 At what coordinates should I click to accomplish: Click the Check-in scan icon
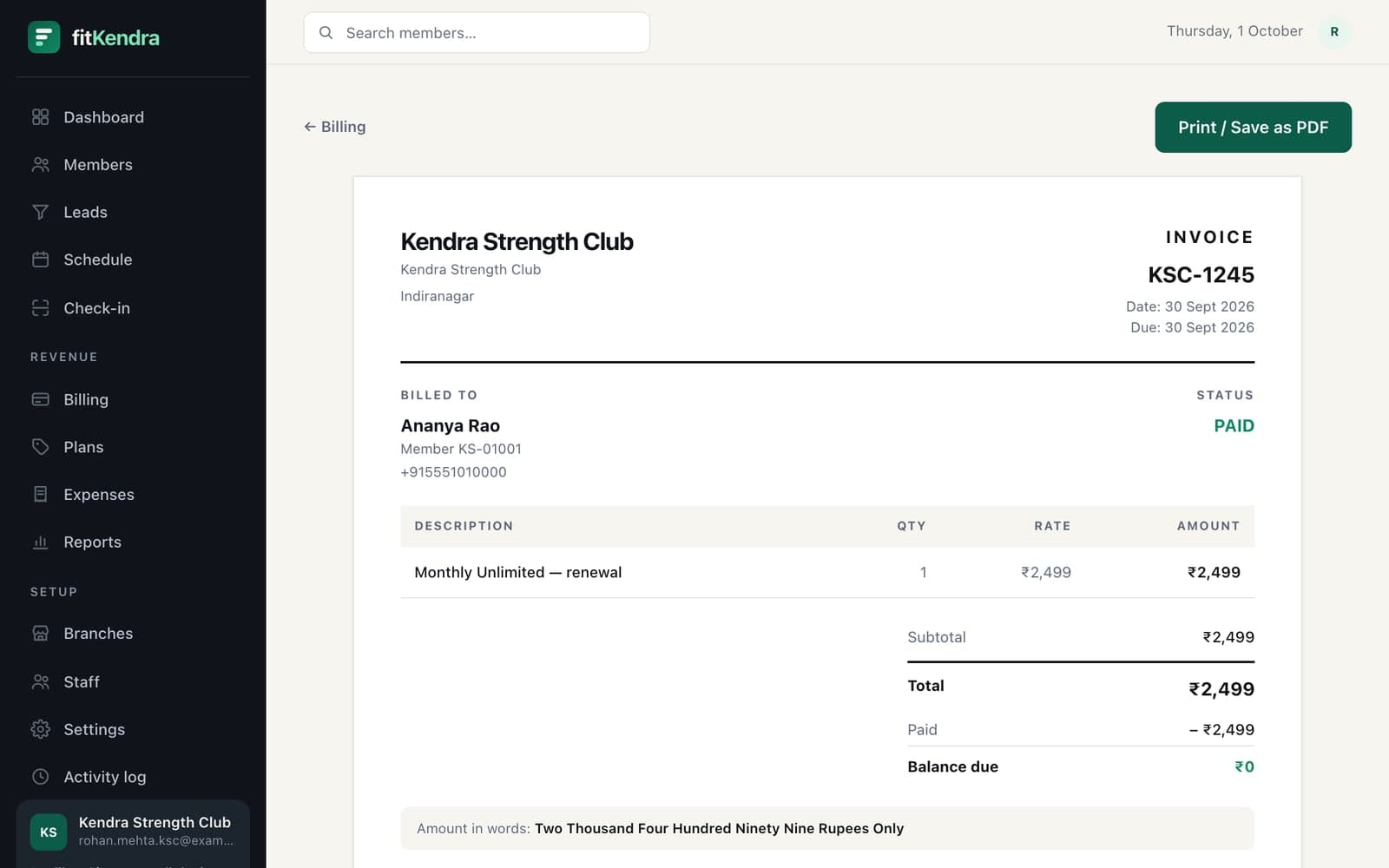coord(40,308)
